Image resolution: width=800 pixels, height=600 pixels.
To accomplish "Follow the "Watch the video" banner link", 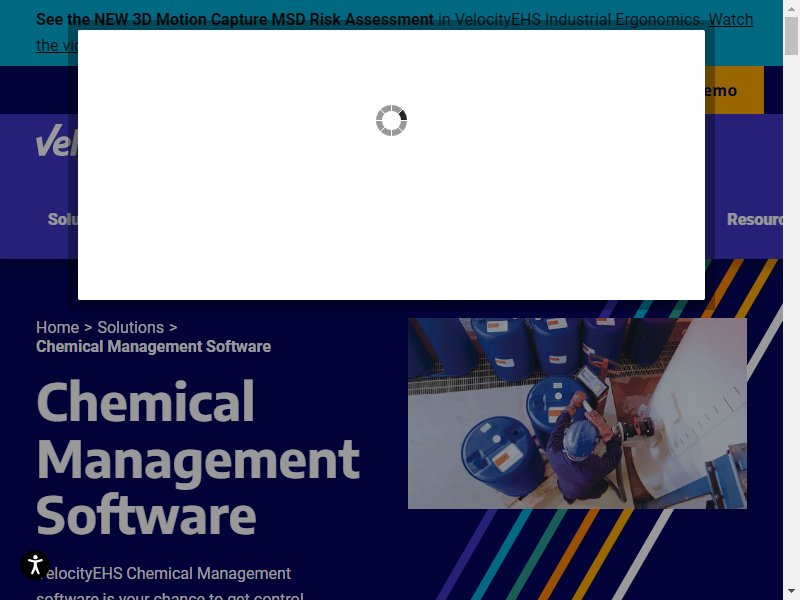I will (x=731, y=19).
